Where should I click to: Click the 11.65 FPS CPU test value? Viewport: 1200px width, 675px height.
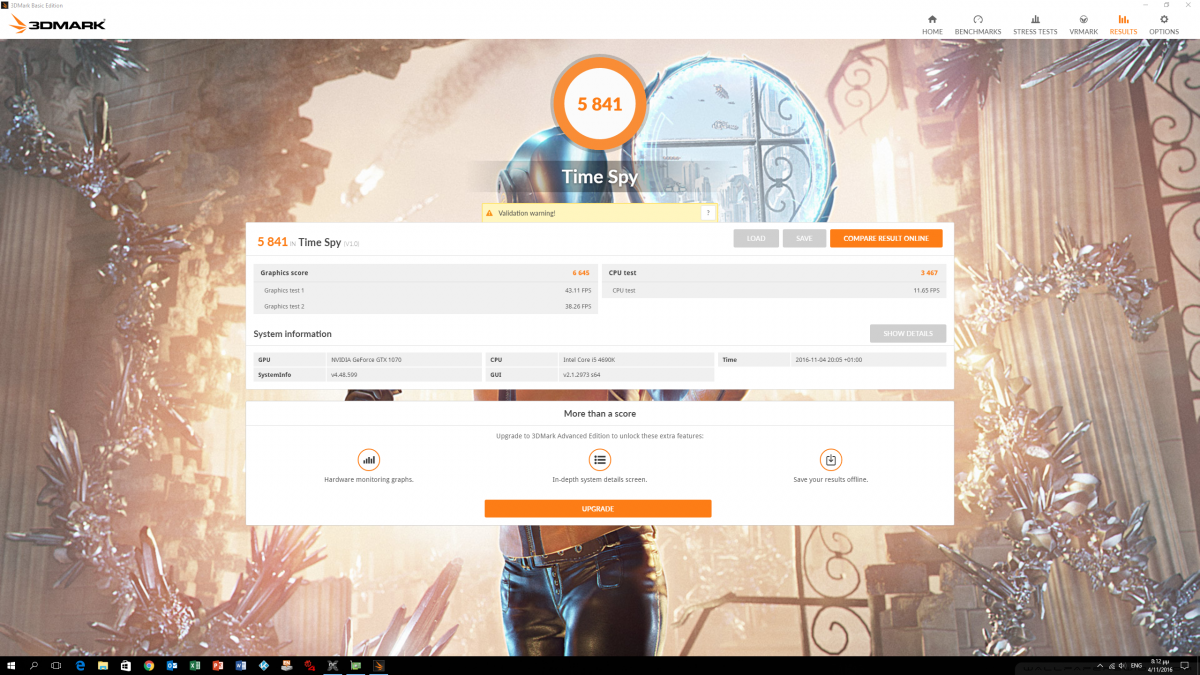click(x=926, y=290)
